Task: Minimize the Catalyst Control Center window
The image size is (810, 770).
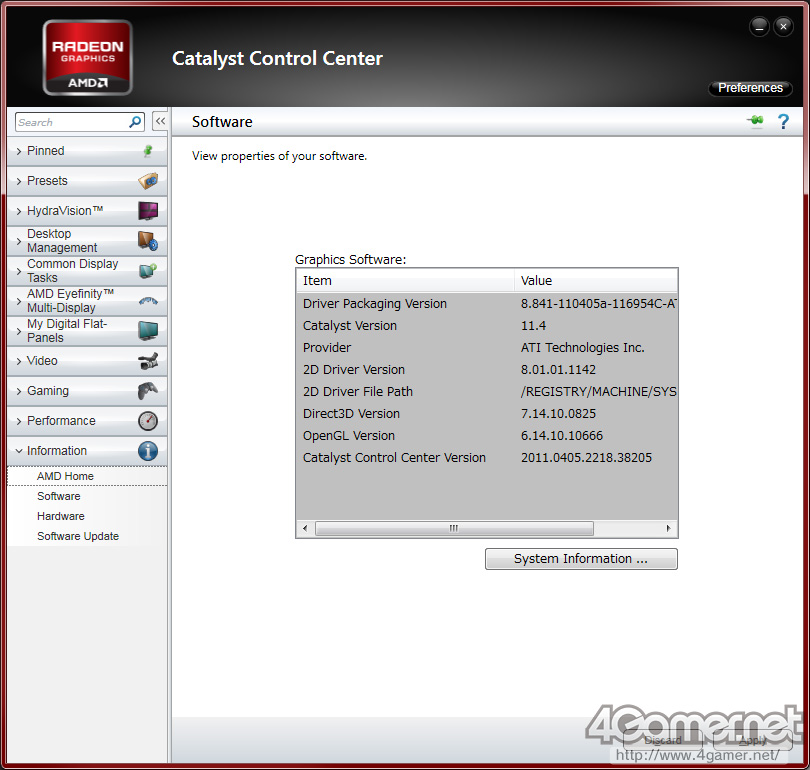Action: click(759, 26)
